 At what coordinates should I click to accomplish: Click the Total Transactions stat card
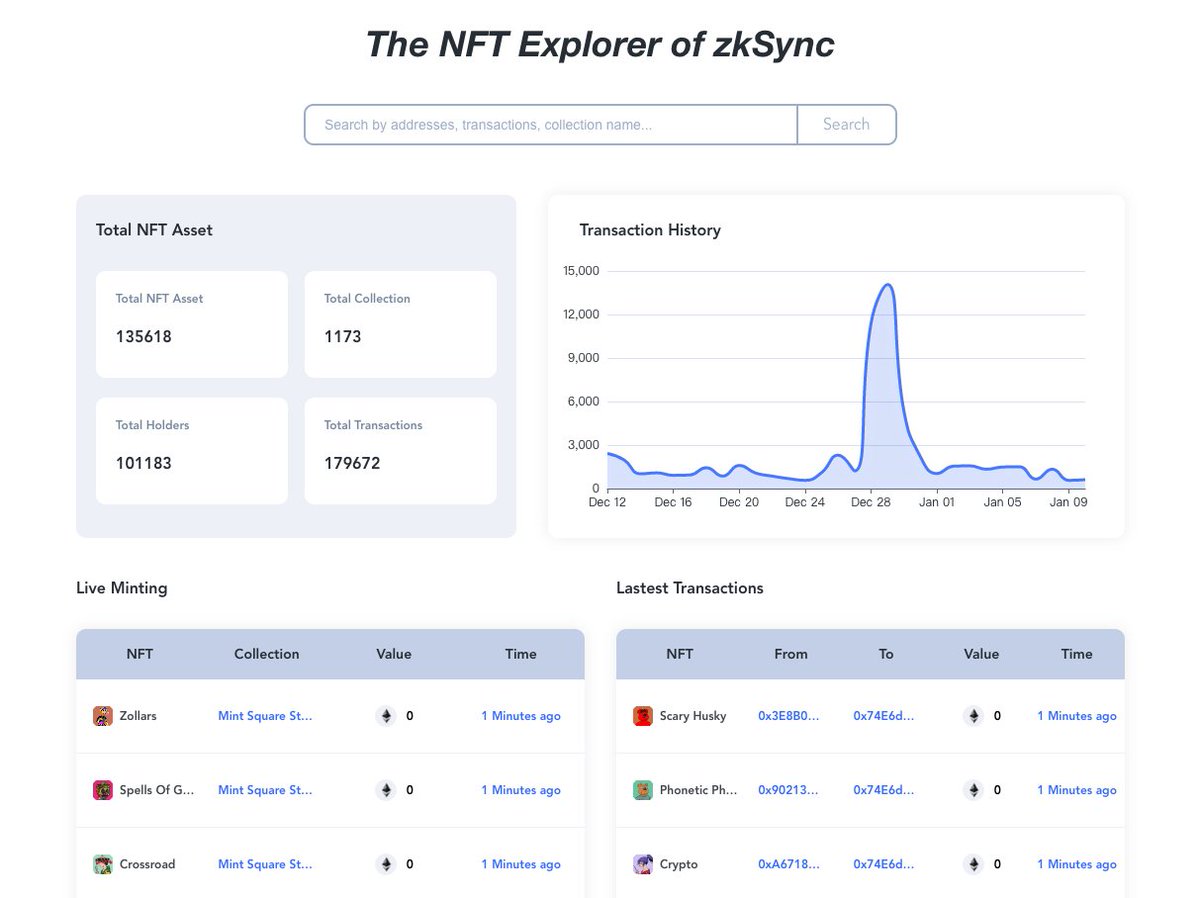(400, 451)
